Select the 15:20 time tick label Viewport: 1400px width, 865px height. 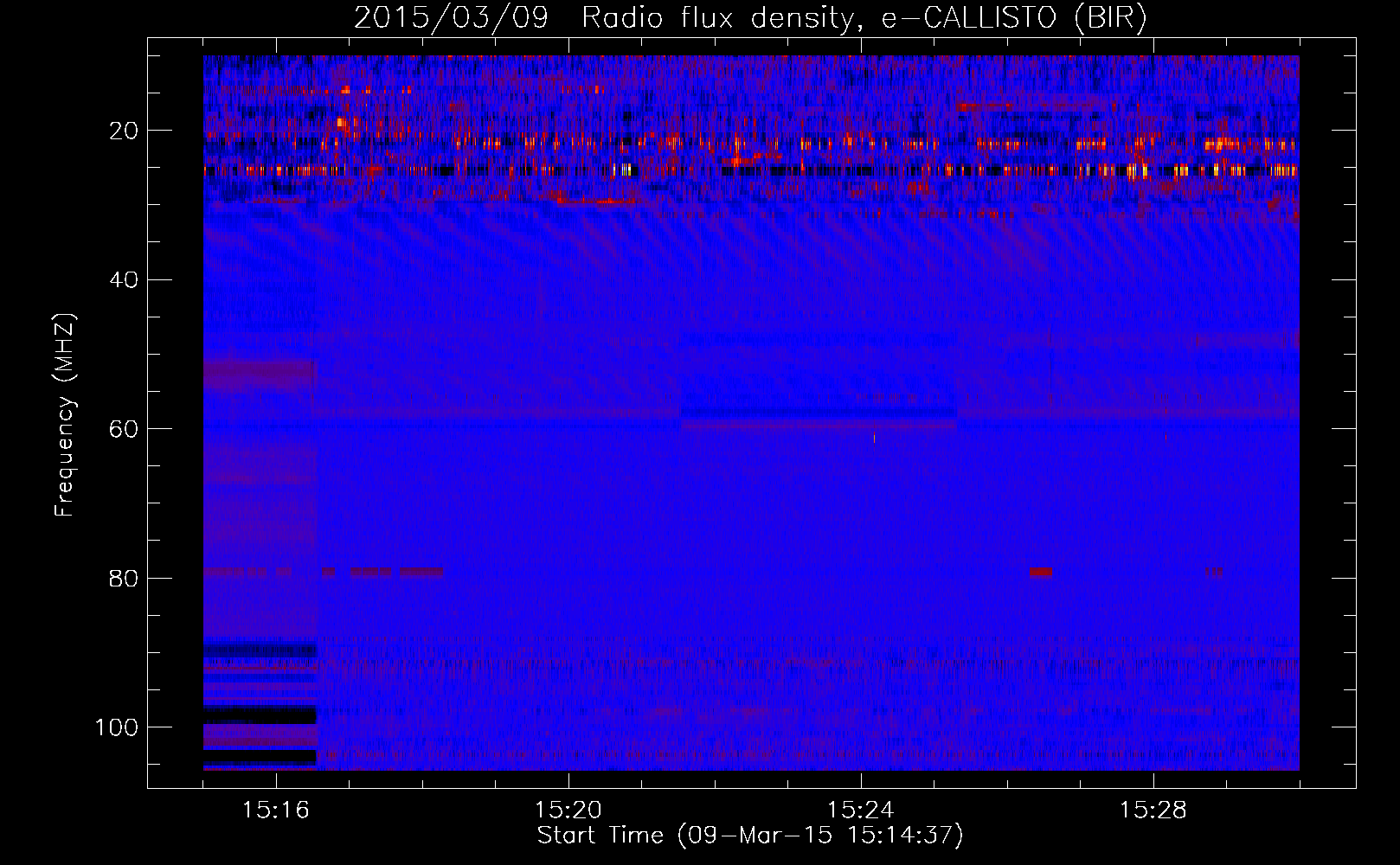click(568, 811)
